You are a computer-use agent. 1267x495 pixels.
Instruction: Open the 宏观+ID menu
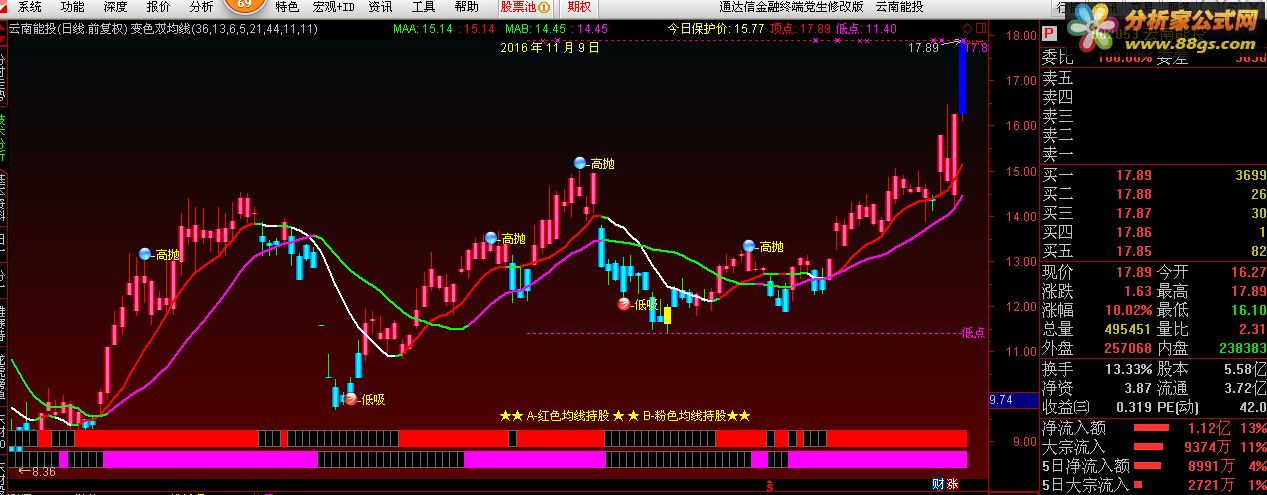tap(333, 7)
